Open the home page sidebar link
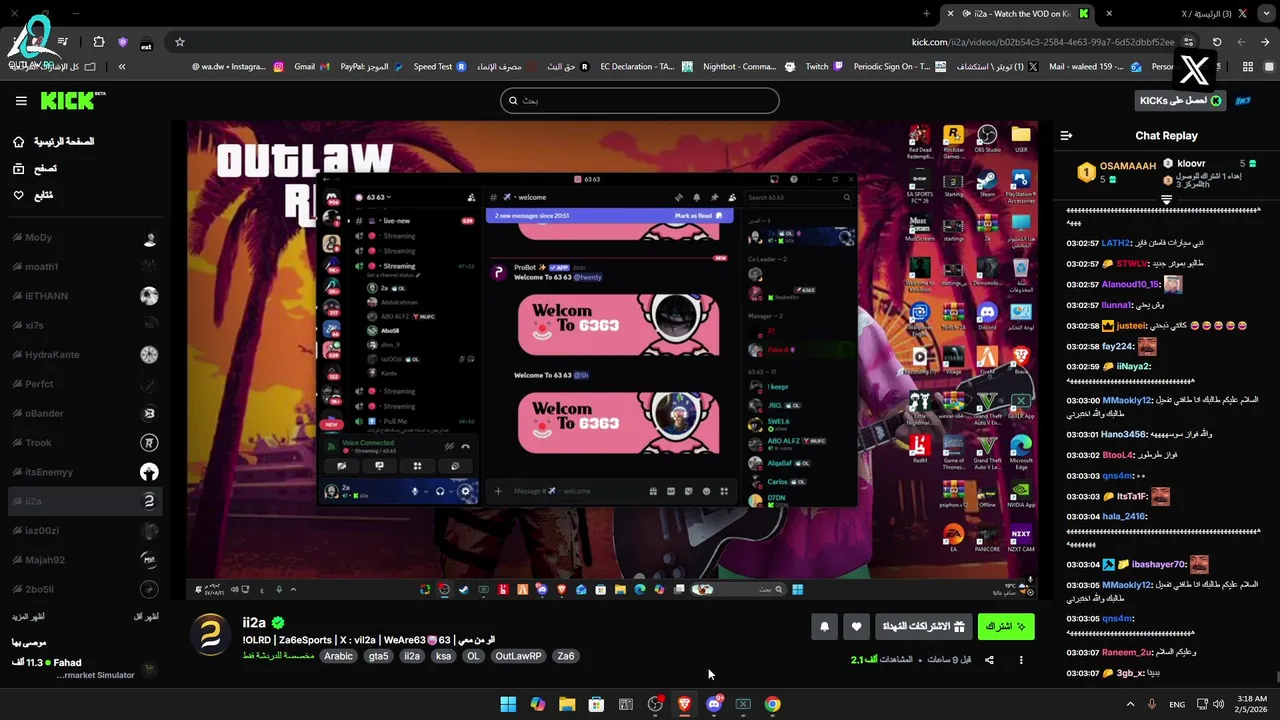The image size is (1280, 720). (x=53, y=142)
